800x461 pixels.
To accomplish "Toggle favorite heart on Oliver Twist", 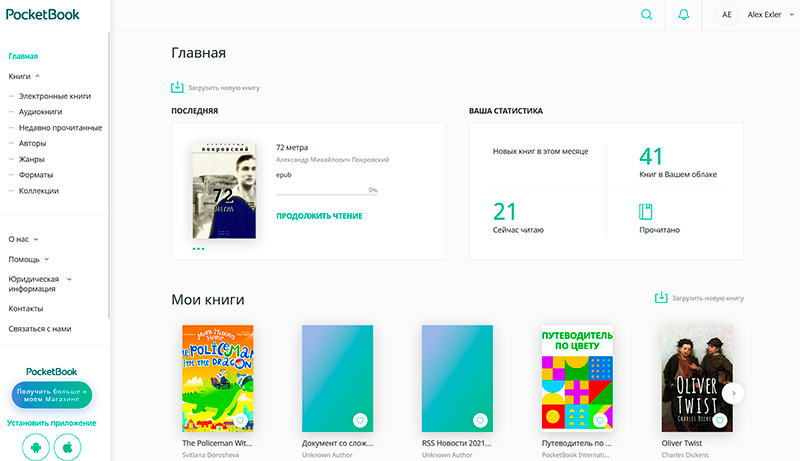I will (x=720, y=420).
